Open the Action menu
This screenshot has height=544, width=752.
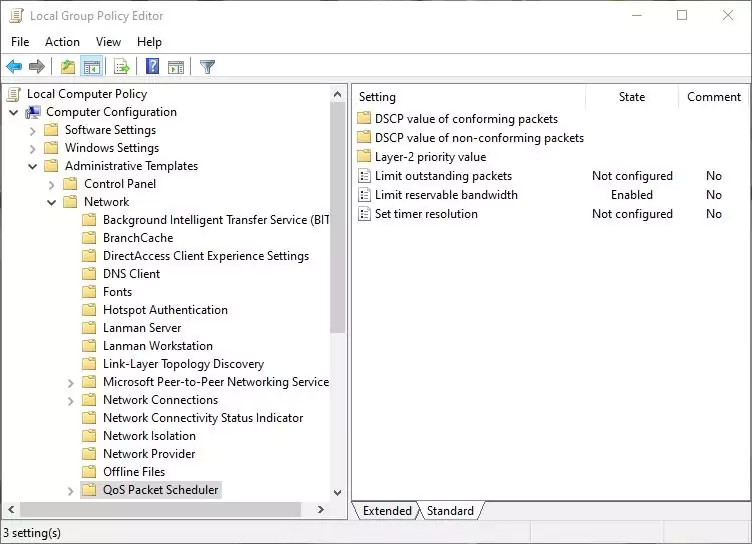[x=62, y=42]
